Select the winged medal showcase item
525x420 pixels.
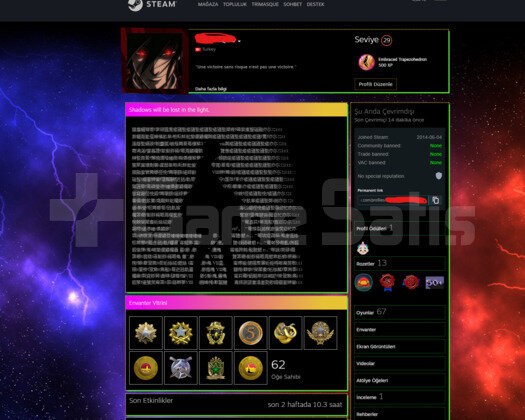pyautogui.click(x=321, y=333)
